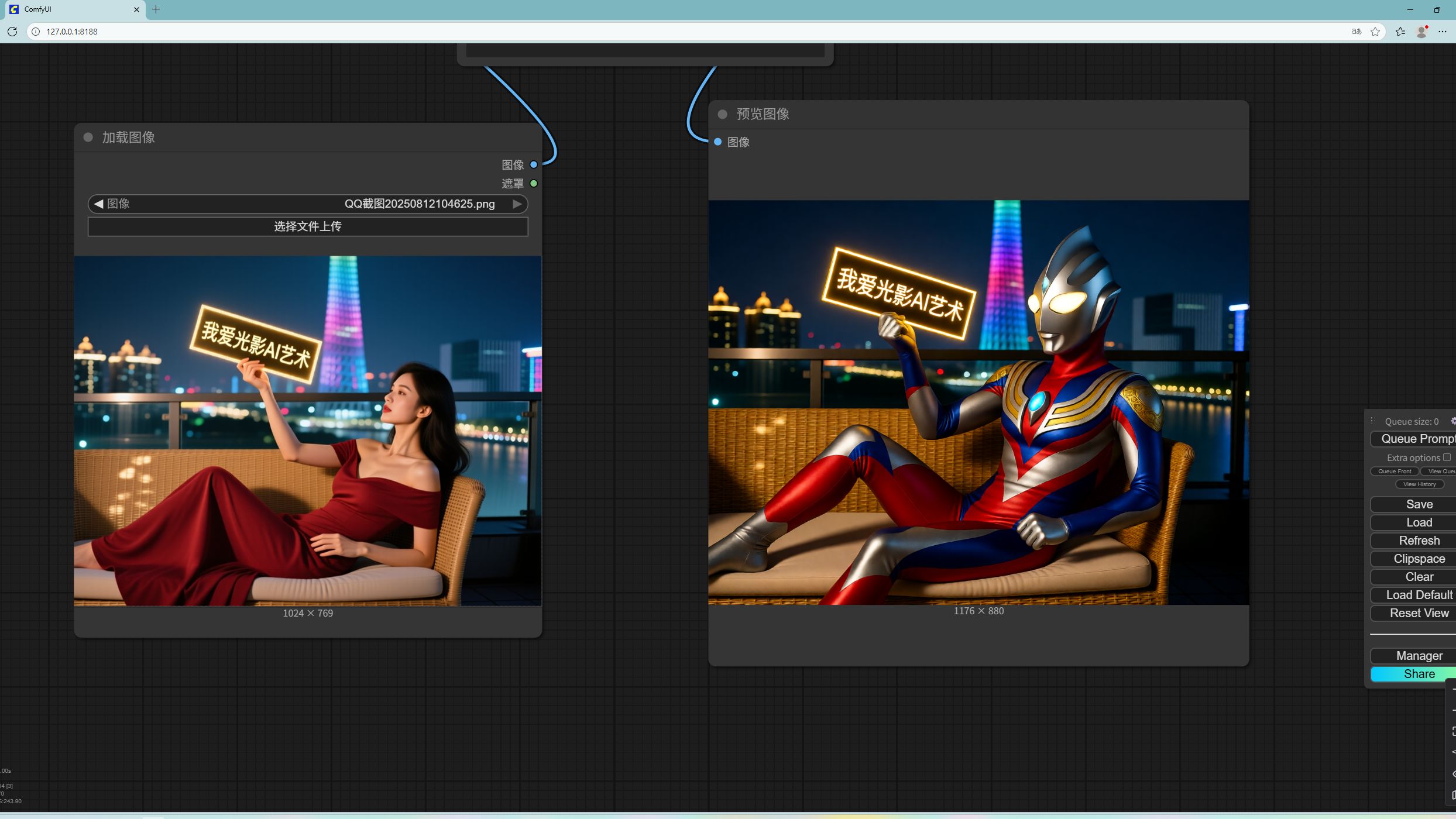Click the Queue size: 0 label
Image resolution: width=1456 pixels, height=819 pixels.
[x=1412, y=422]
